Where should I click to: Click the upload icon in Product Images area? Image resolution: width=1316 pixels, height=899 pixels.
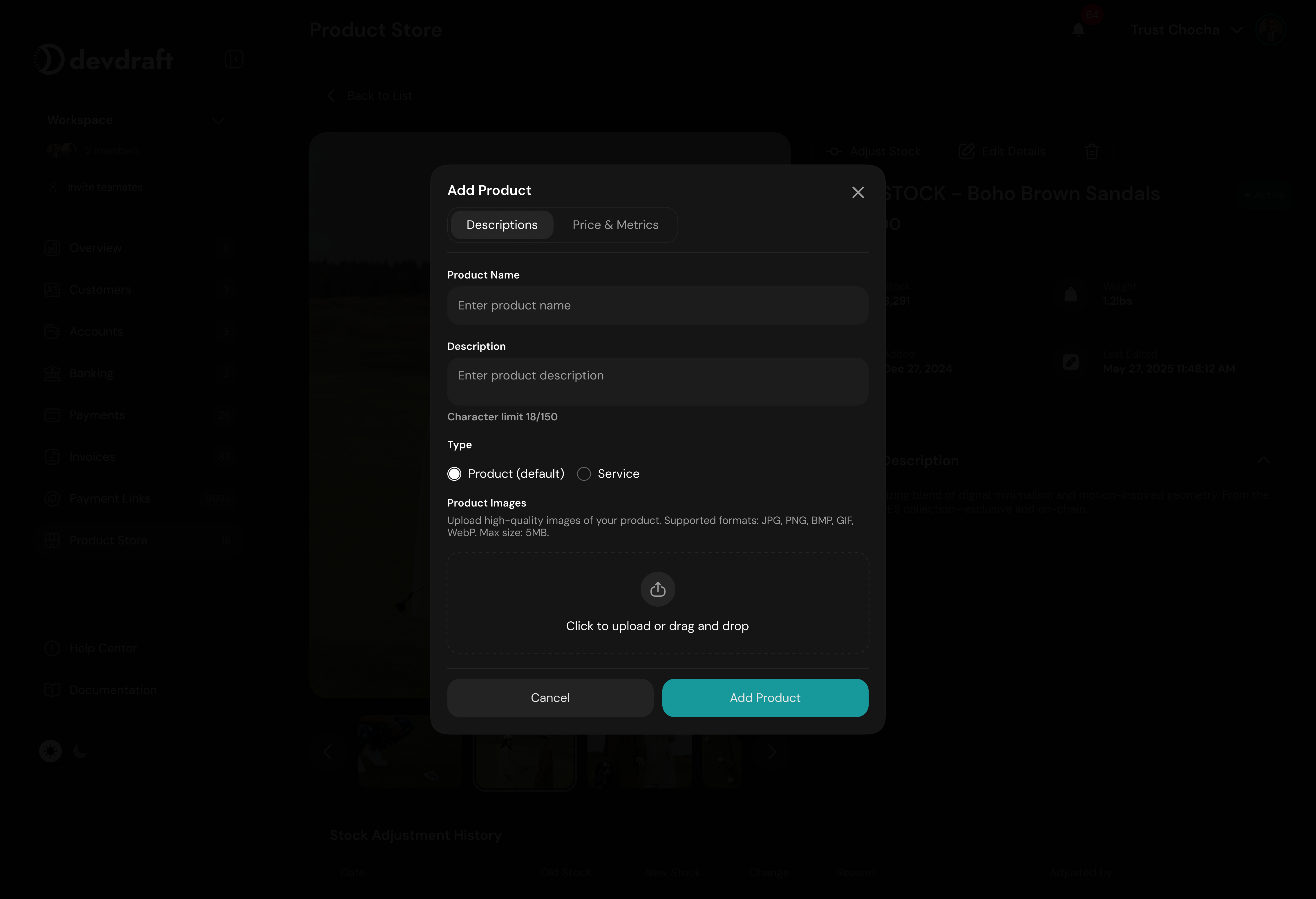point(657,589)
